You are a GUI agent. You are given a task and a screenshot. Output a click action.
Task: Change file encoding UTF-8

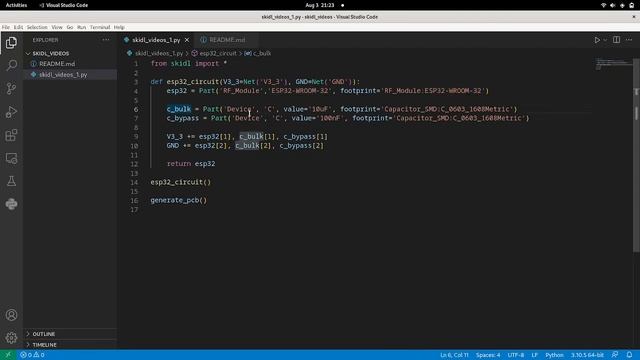click(x=516, y=355)
